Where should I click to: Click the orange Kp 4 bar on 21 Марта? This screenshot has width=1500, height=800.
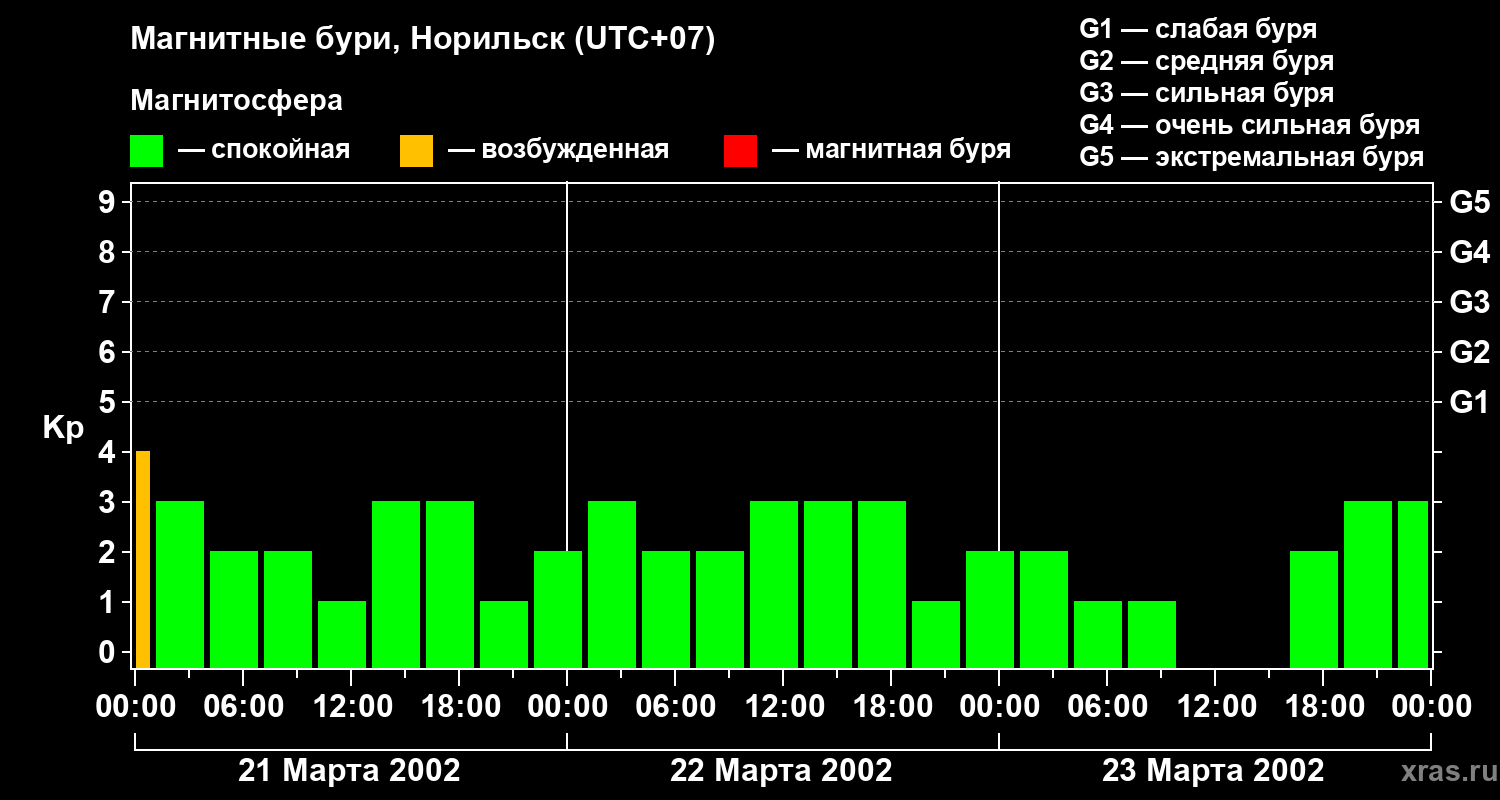(x=143, y=559)
